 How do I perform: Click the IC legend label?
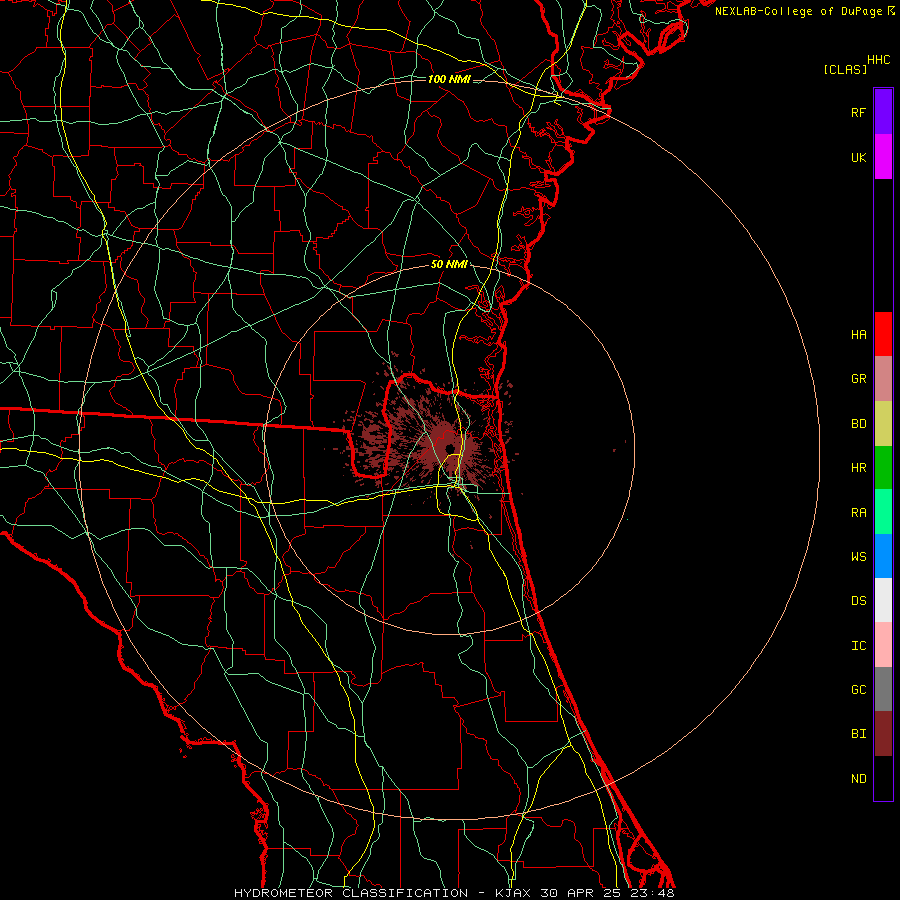(x=858, y=646)
